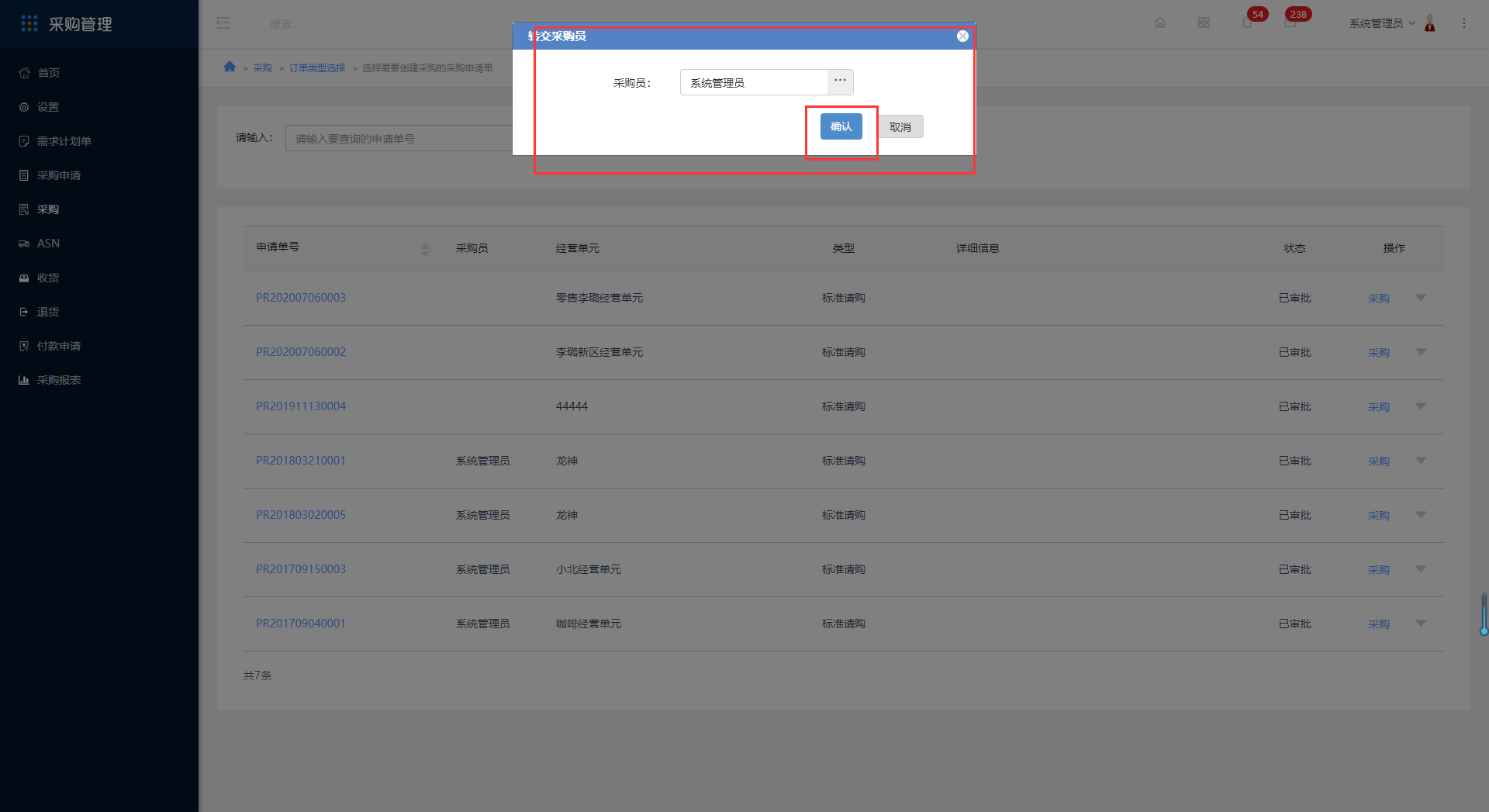Screen dimensions: 1489x812
Task: Close the 转交采购员 dialog
Action: pos(962,36)
